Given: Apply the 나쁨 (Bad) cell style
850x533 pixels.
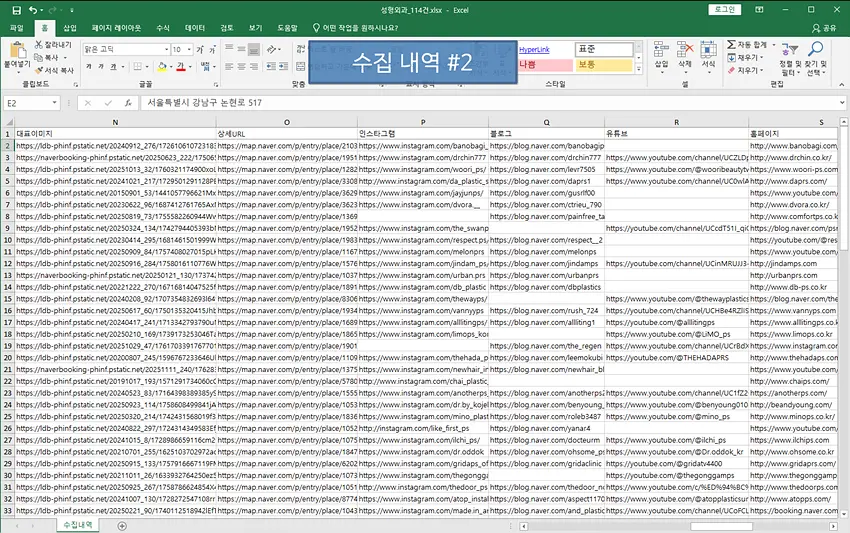Looking at the screenshot, I should [545, 65].
